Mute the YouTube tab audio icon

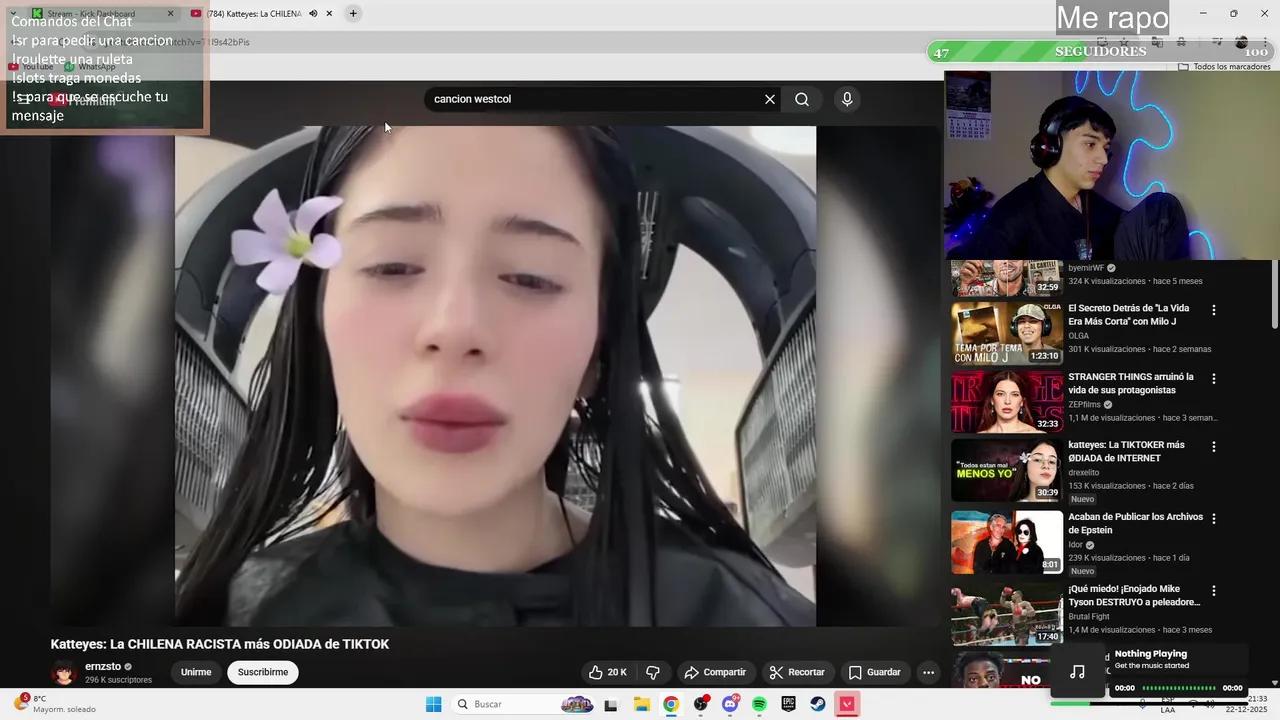tap(313, 13)
